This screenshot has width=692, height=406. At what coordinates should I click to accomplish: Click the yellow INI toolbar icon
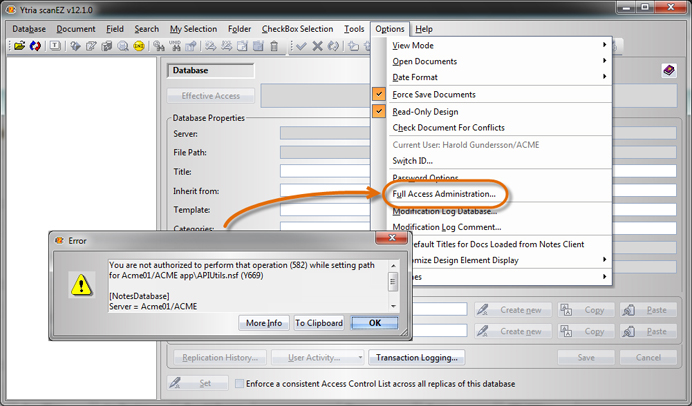pyautogui.click(x=139, y=46)
